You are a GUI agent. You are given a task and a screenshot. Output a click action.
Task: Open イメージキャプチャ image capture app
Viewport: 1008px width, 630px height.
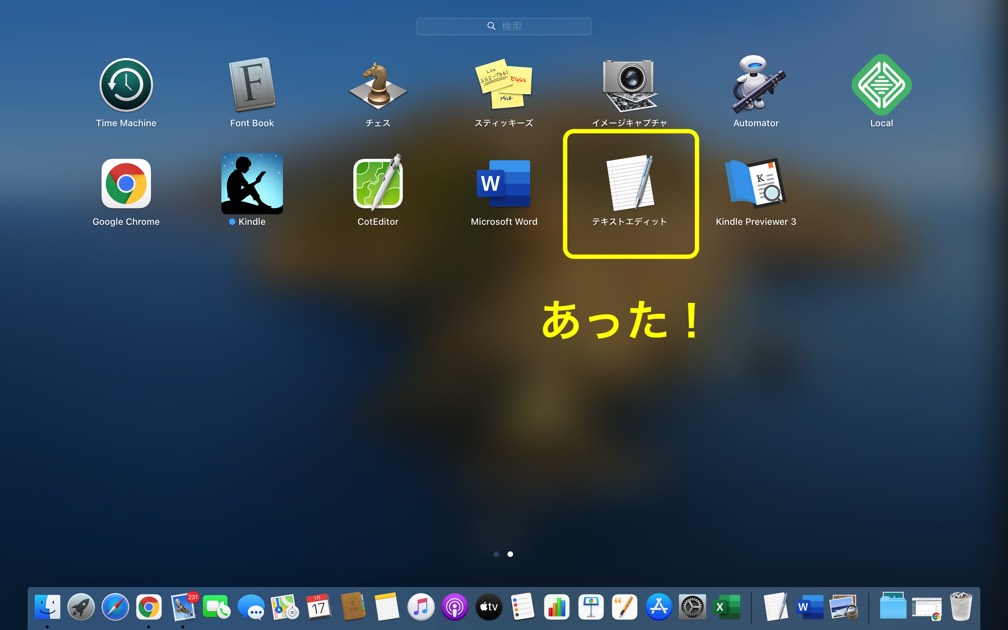(x=629, y=85)
